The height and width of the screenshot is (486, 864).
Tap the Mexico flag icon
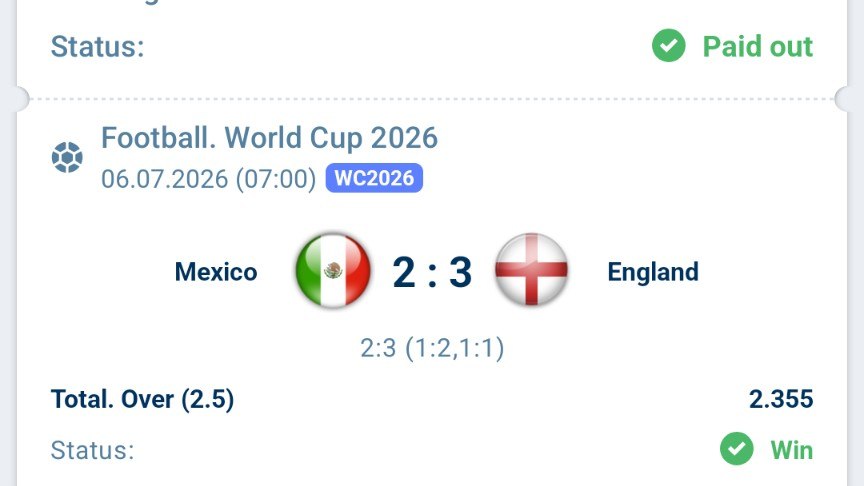tap(333, 270)
